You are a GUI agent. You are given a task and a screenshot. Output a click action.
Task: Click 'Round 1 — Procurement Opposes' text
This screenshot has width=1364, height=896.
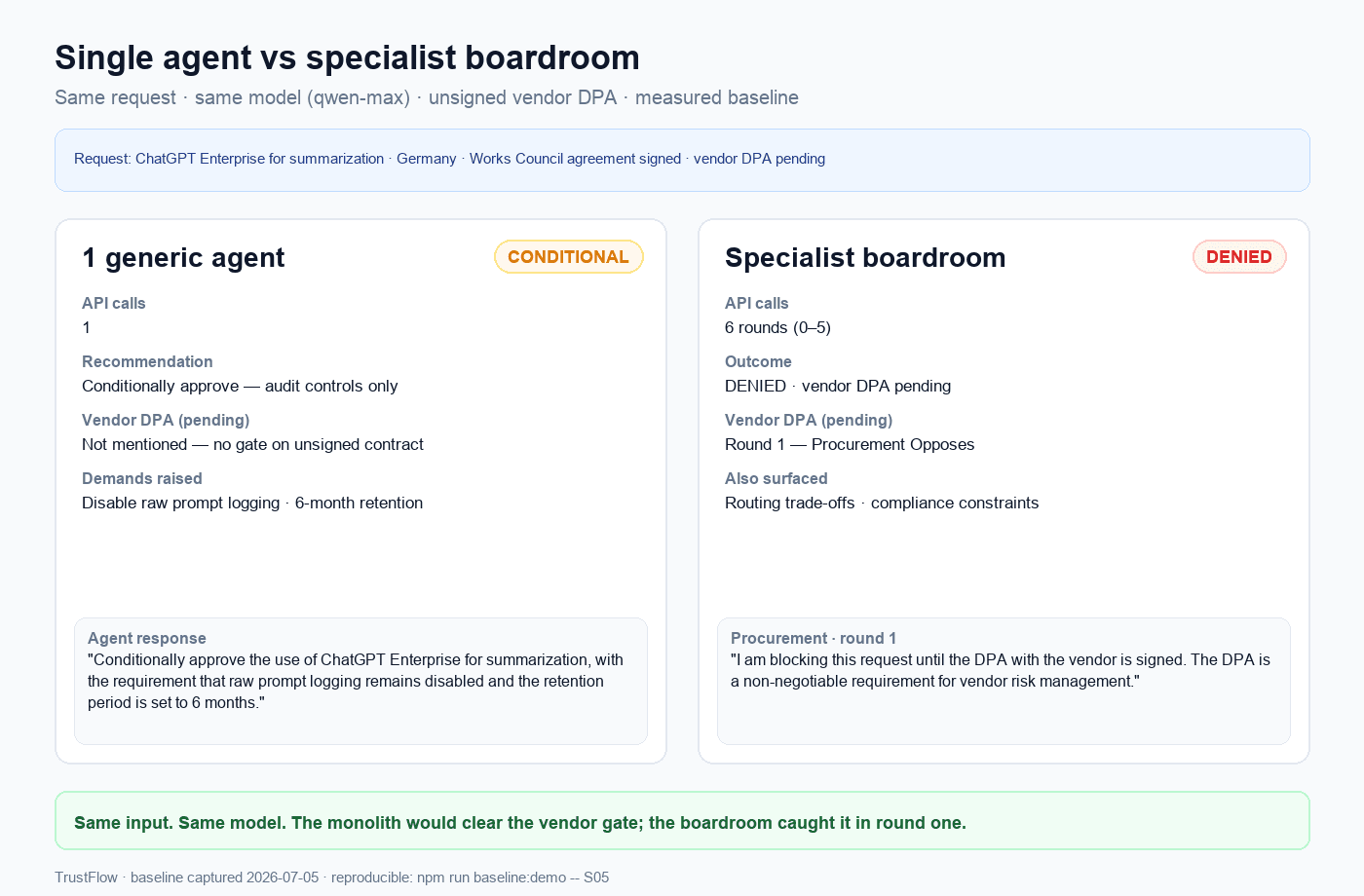pyautogui.click(x=850, y=445)
